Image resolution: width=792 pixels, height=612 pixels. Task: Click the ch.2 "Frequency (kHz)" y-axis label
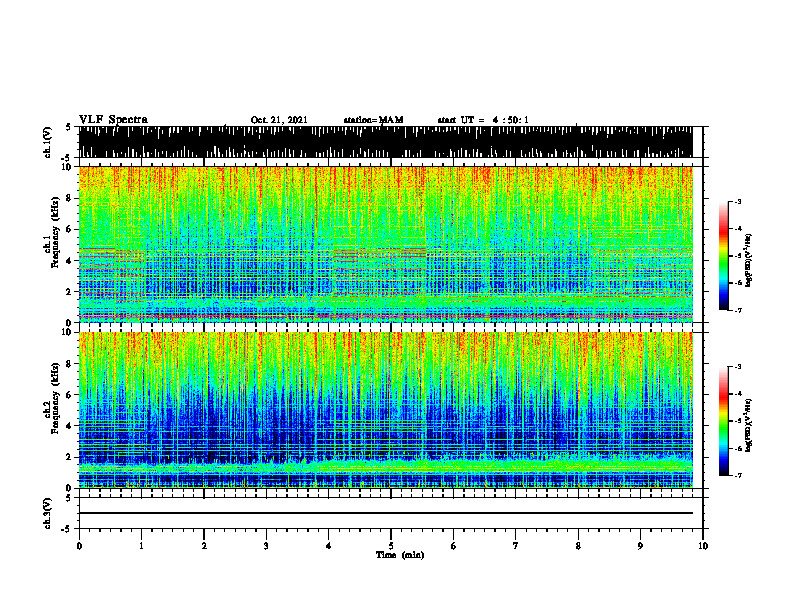[55, 398]
